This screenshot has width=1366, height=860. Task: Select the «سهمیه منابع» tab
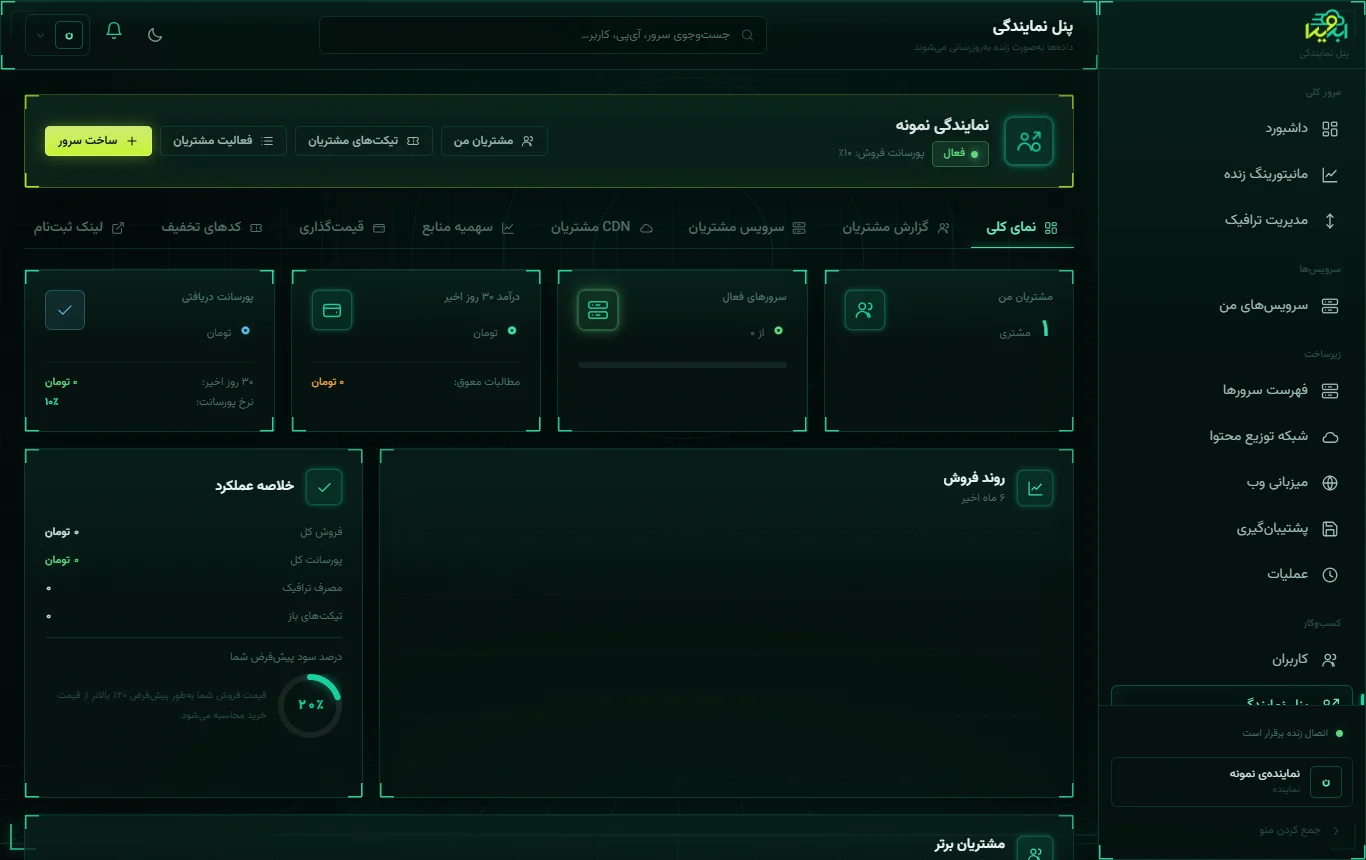click(468, 228)
